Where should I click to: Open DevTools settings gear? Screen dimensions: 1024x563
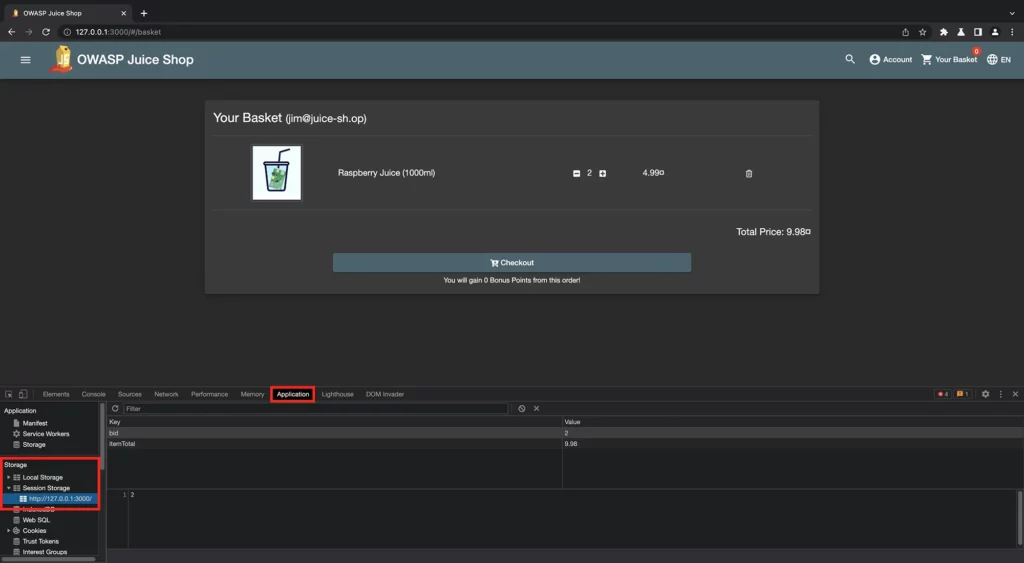[x=985, y=394]
